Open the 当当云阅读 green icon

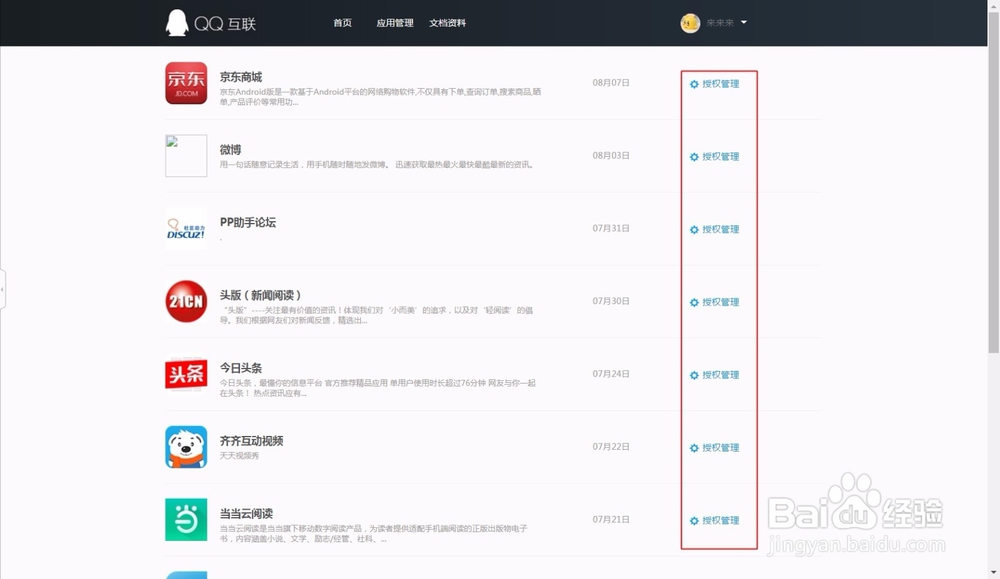pos(186,520)
